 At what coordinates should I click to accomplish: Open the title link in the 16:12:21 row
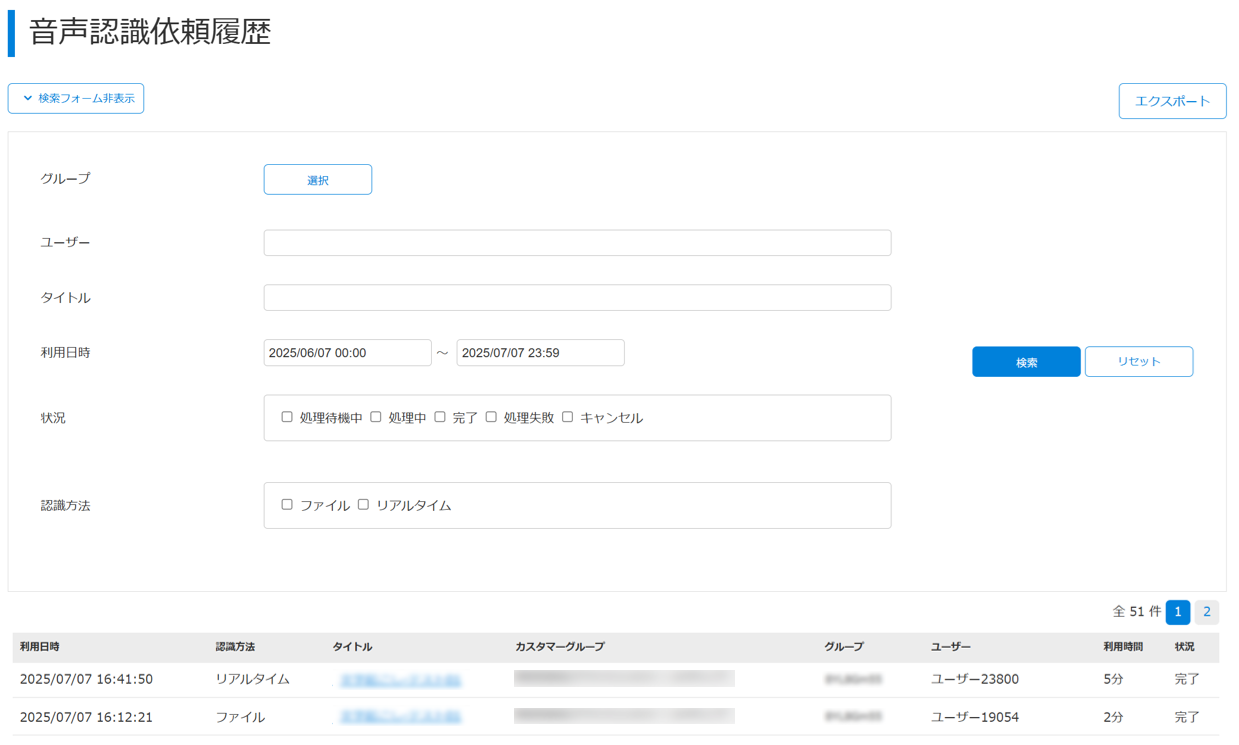click(x=400, y=717)
